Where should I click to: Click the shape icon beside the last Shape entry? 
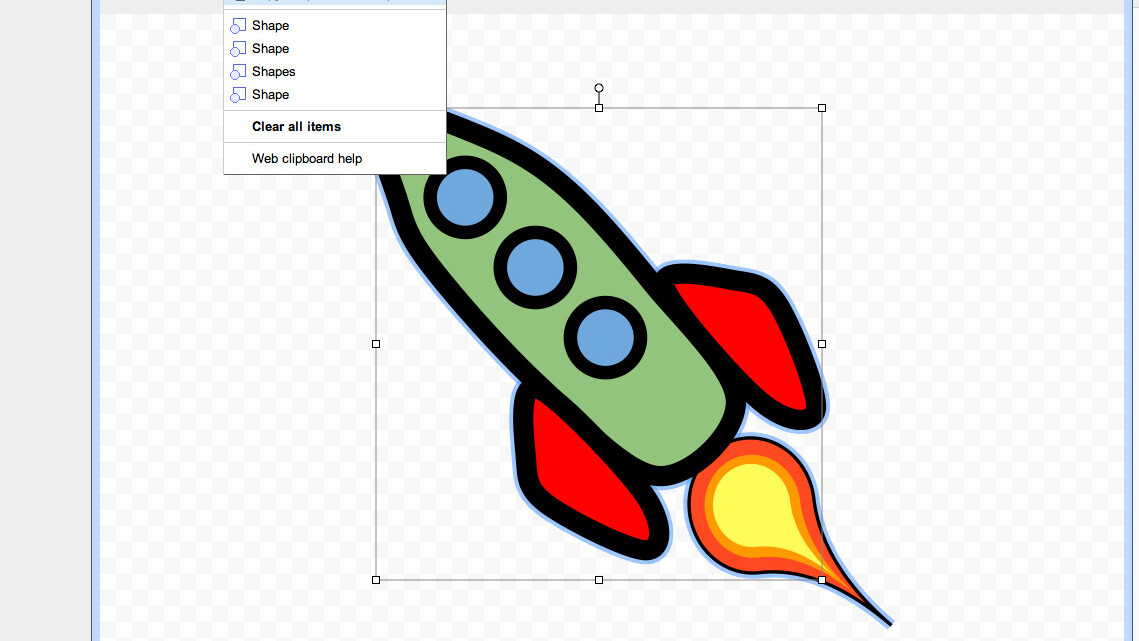[x=237, y=94]
